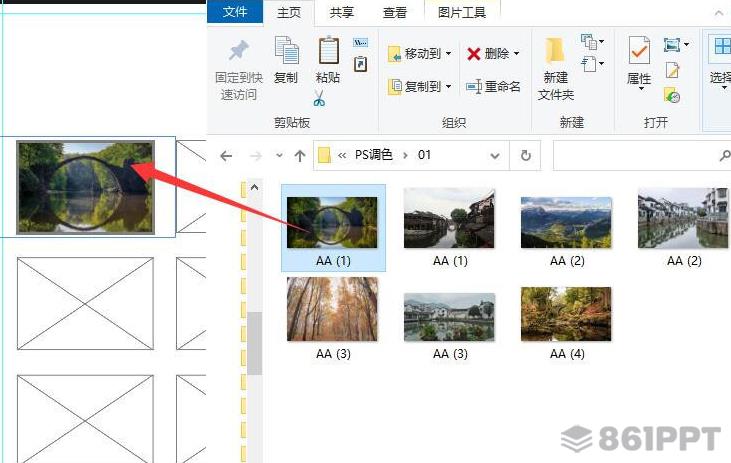Click the « breadcrumb overflow chevron
The width and height of the screenshot is (731, 463).
click(x=342, y=155)
